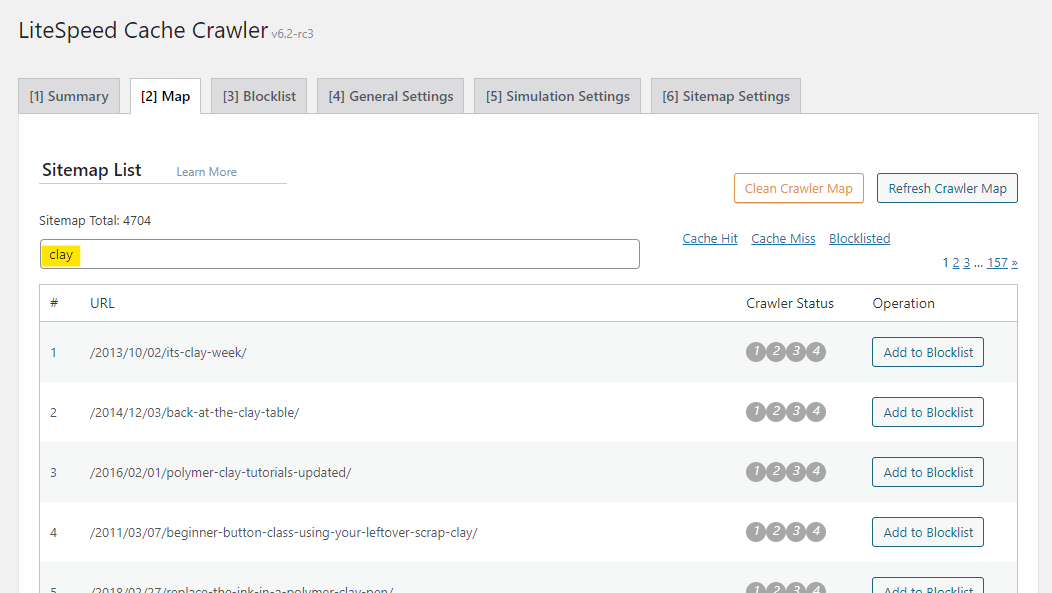
Task: Click the Clean Crawler Map button
Action: point(798,188)
